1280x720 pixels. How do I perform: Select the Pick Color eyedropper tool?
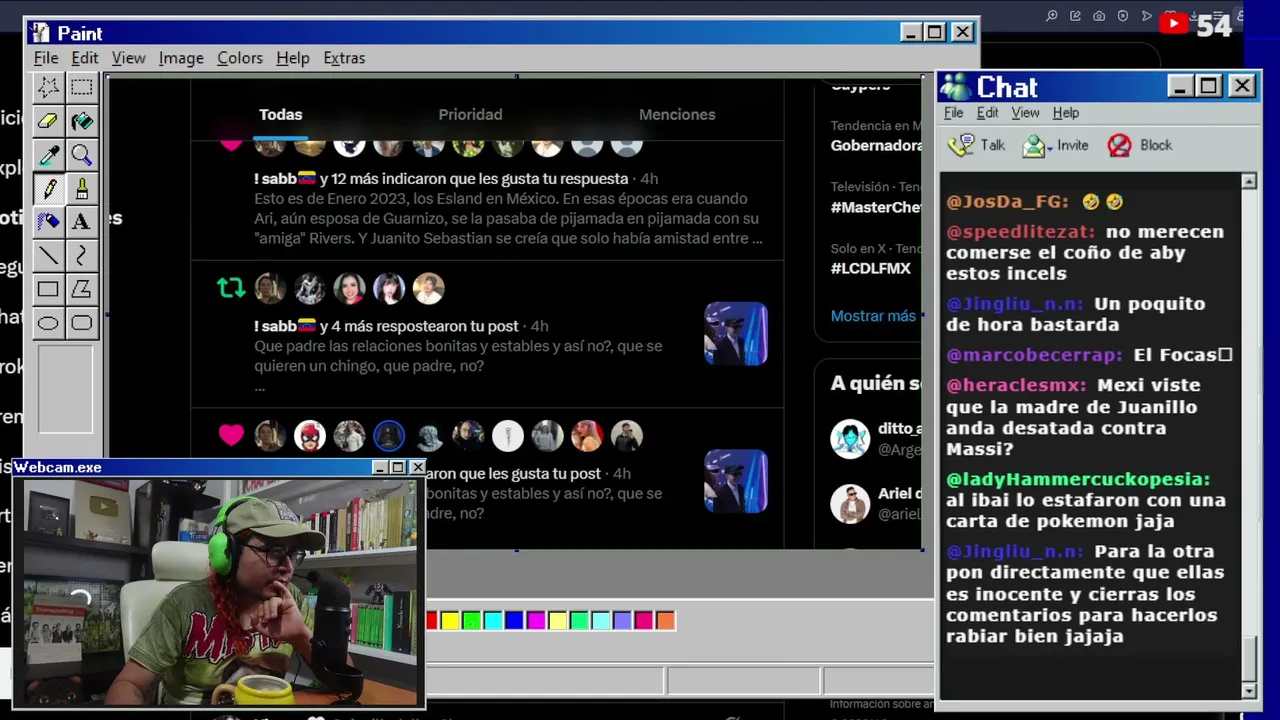48,155
